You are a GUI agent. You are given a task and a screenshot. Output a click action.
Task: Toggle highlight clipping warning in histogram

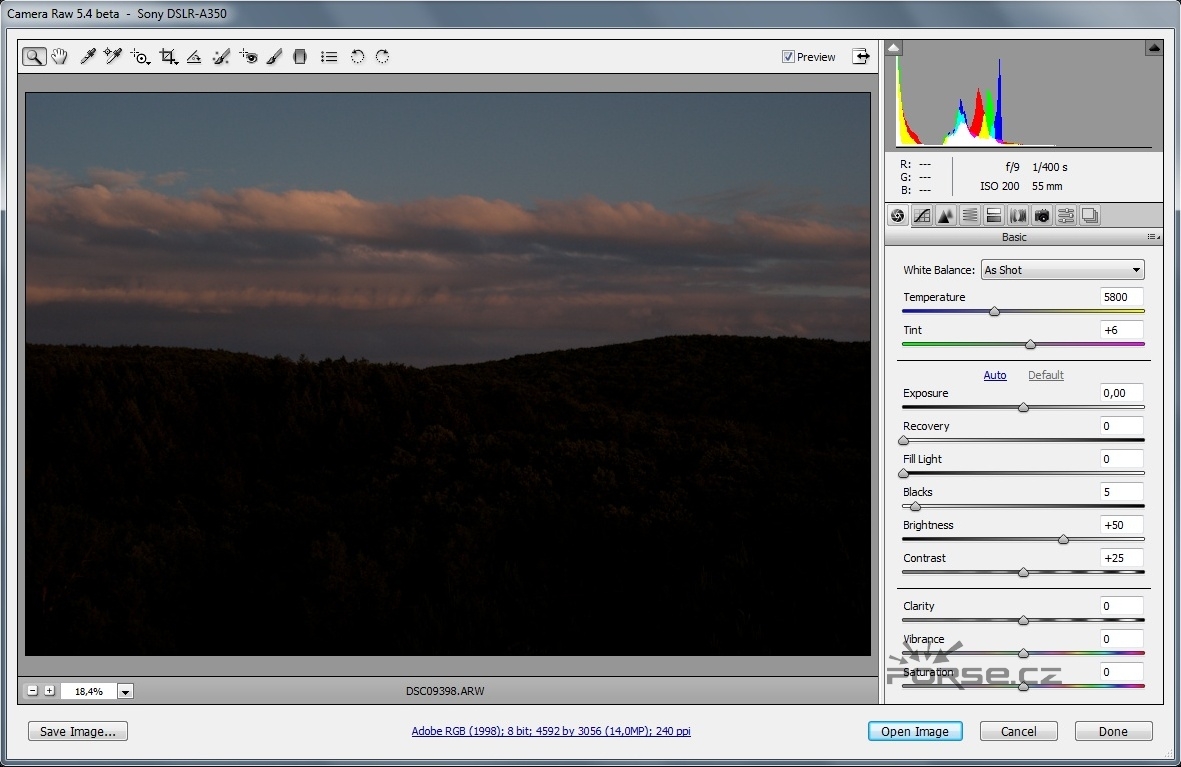tap(1154, 48)
